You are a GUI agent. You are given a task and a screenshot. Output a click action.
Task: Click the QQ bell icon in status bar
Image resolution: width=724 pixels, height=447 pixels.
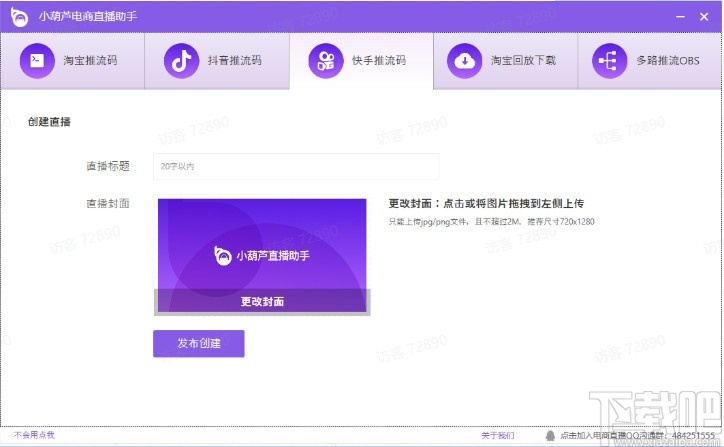click(550, 435)
